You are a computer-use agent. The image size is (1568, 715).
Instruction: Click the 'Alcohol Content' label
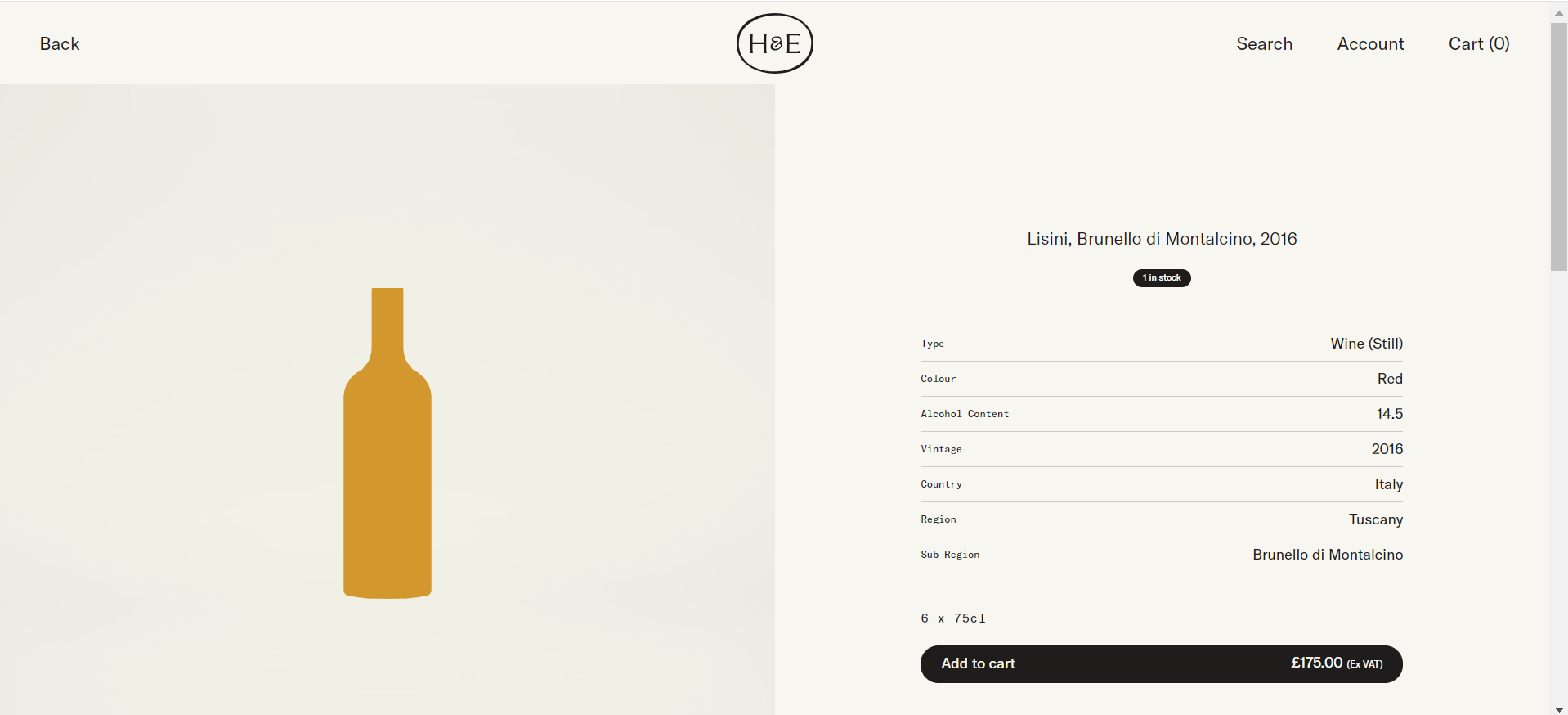click(x=965, y=414)
